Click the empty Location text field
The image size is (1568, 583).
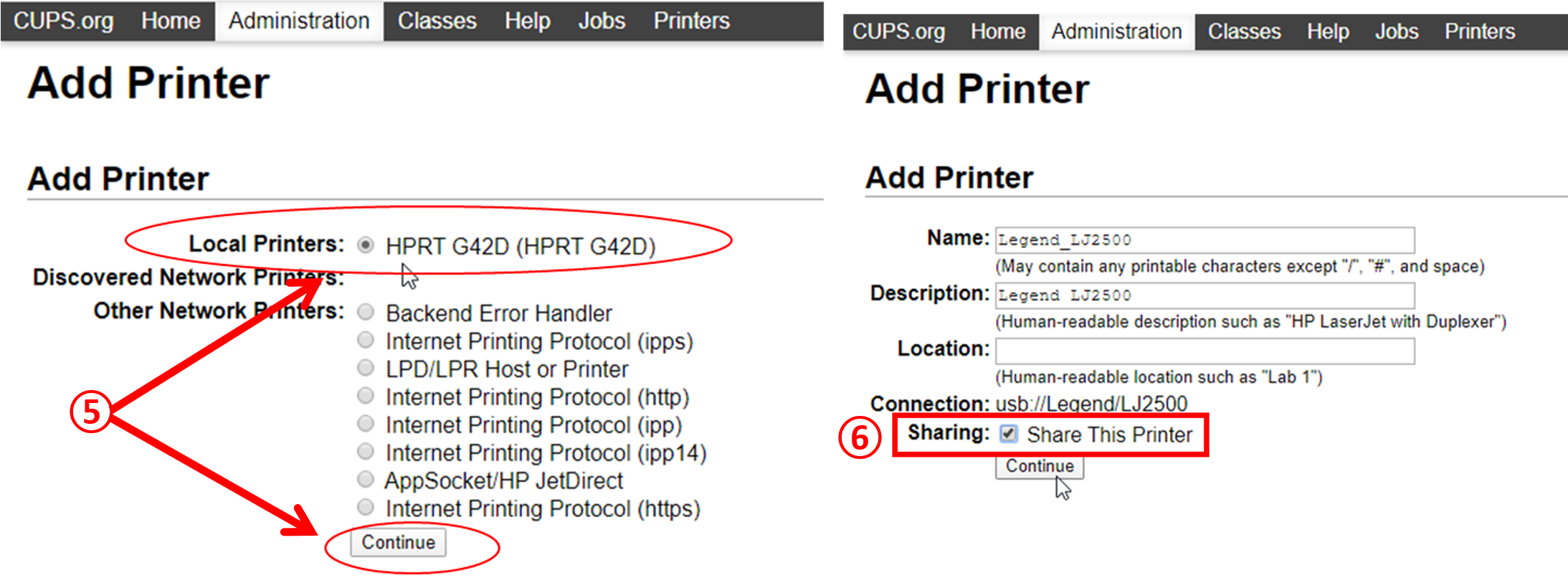[x=1204, y=351]
